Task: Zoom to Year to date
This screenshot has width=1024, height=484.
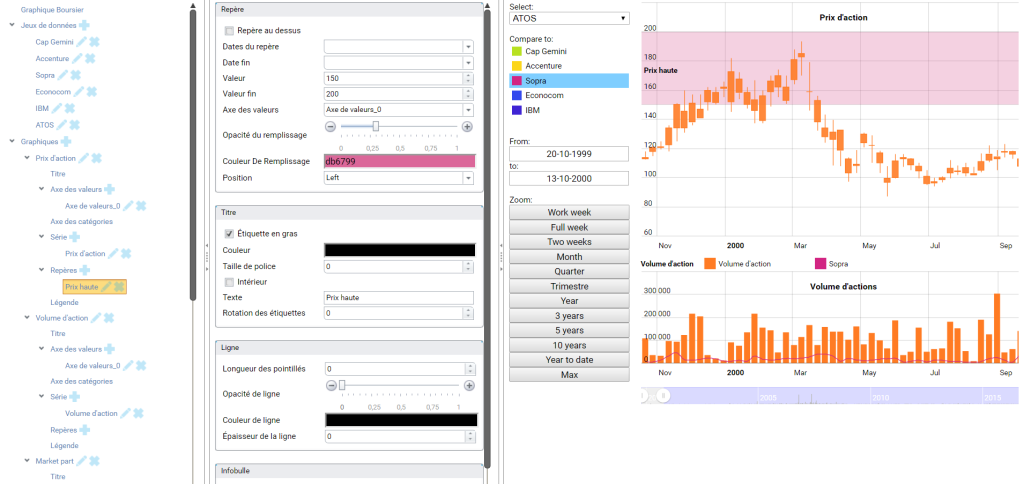Action: pos(569,360)
